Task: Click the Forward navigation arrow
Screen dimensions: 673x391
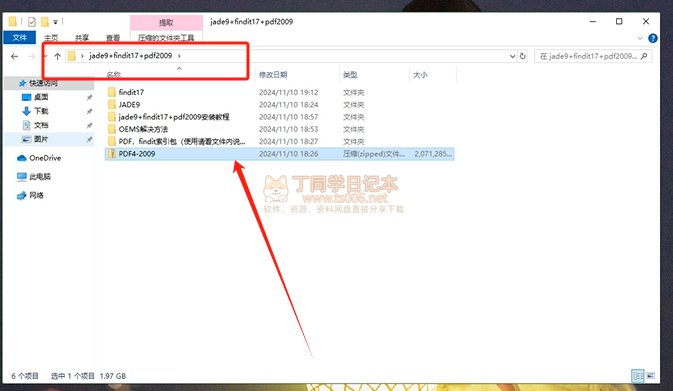Action: [31, 56]
